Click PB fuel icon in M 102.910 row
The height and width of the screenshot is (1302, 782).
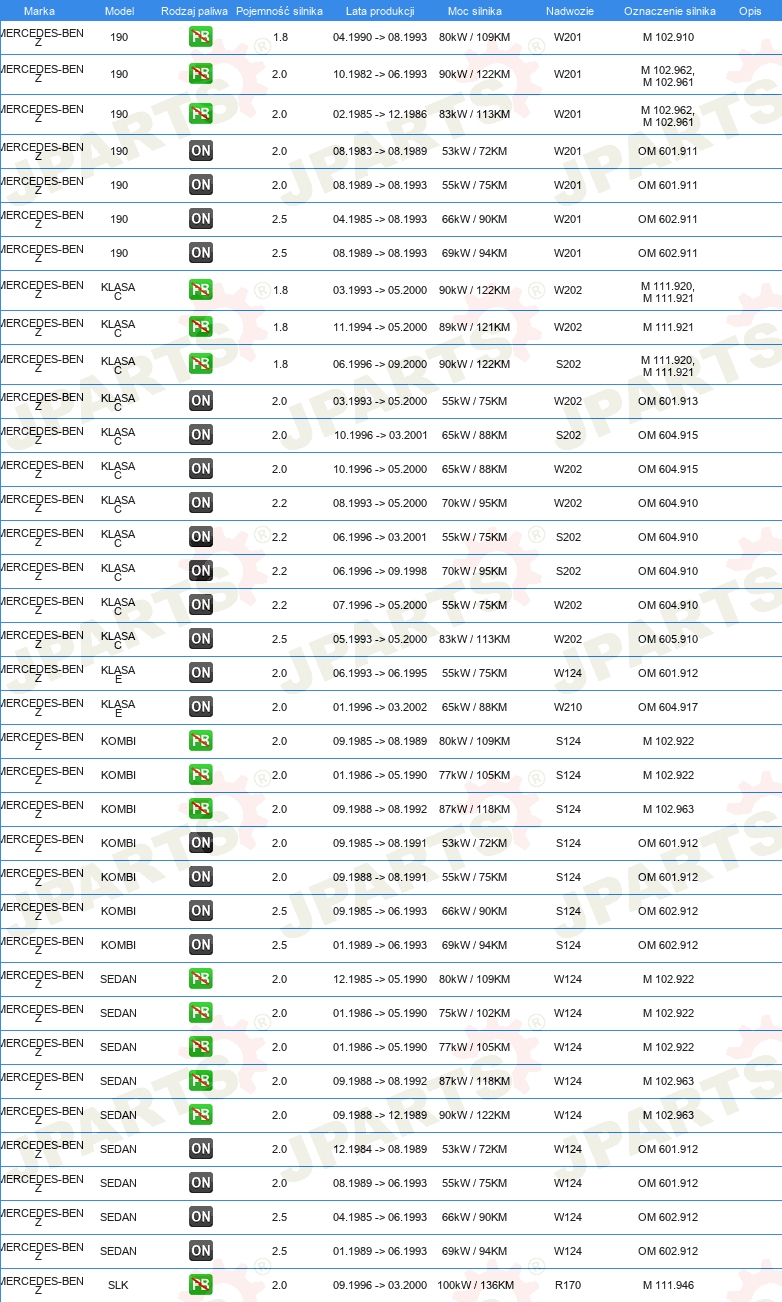click(201, 38)
